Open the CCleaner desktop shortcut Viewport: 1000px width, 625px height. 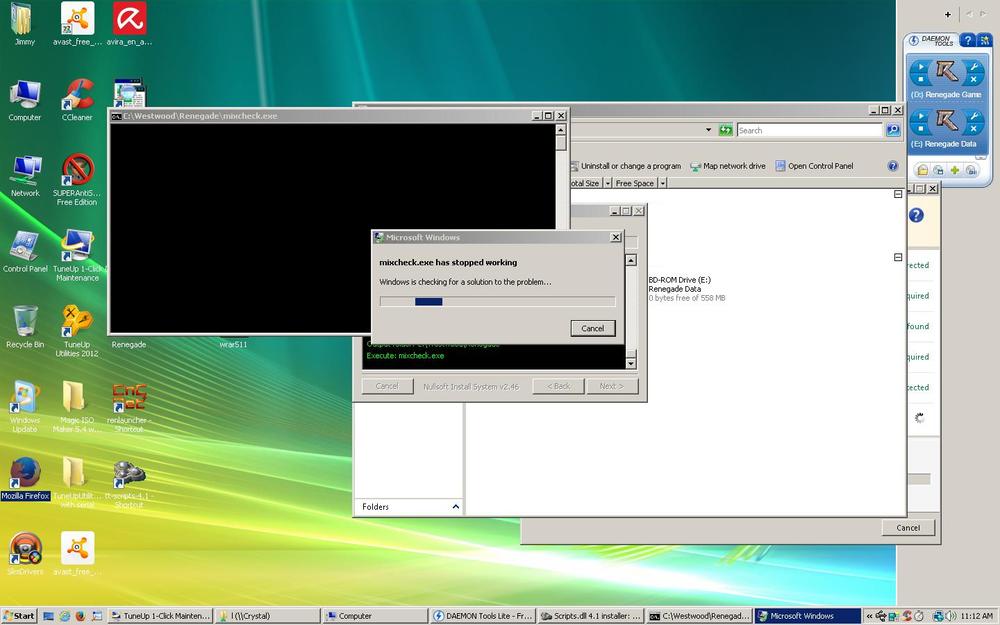(x=77, y=99)
